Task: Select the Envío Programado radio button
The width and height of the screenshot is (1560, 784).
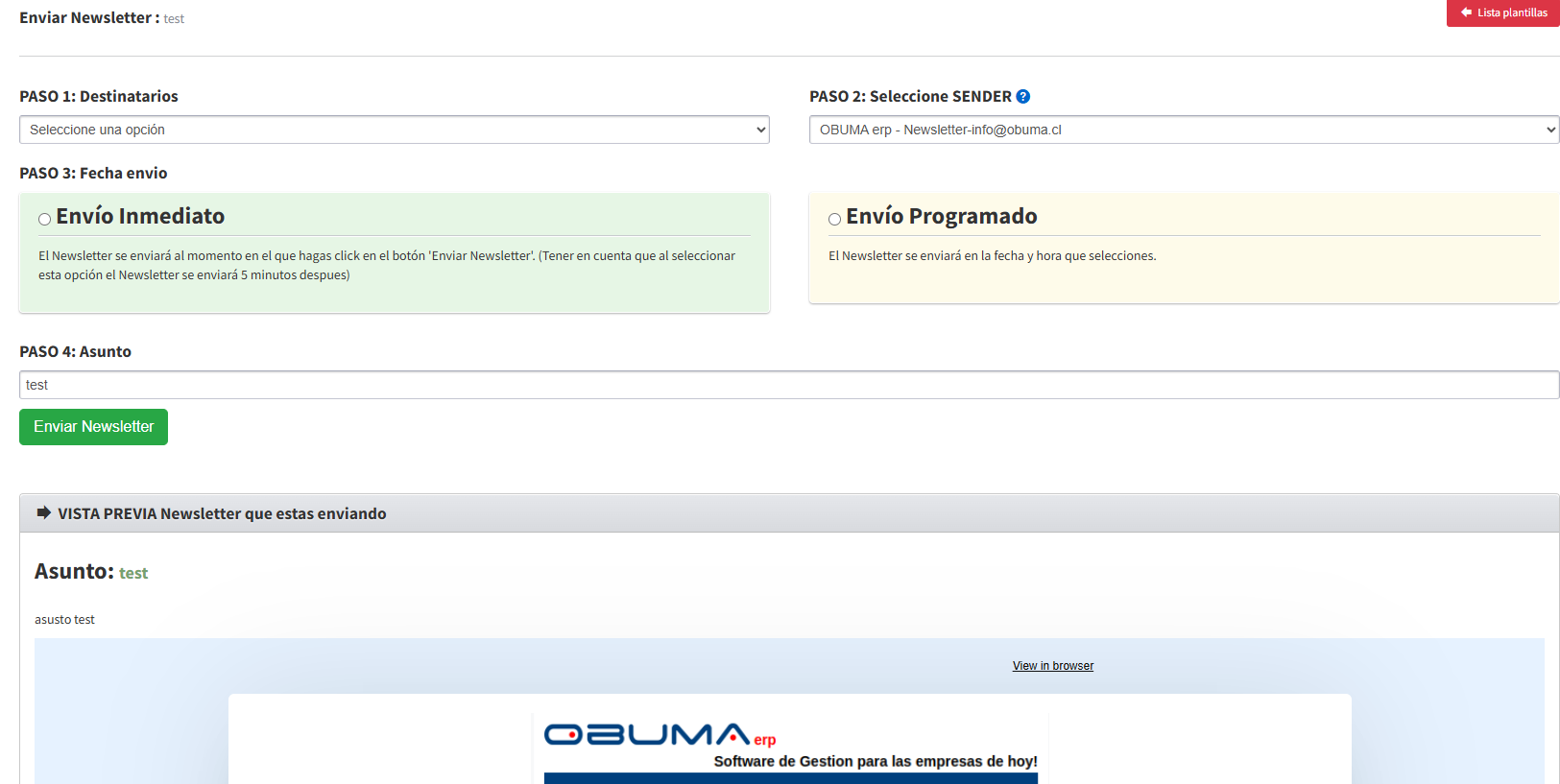Action: coord(835,220)
